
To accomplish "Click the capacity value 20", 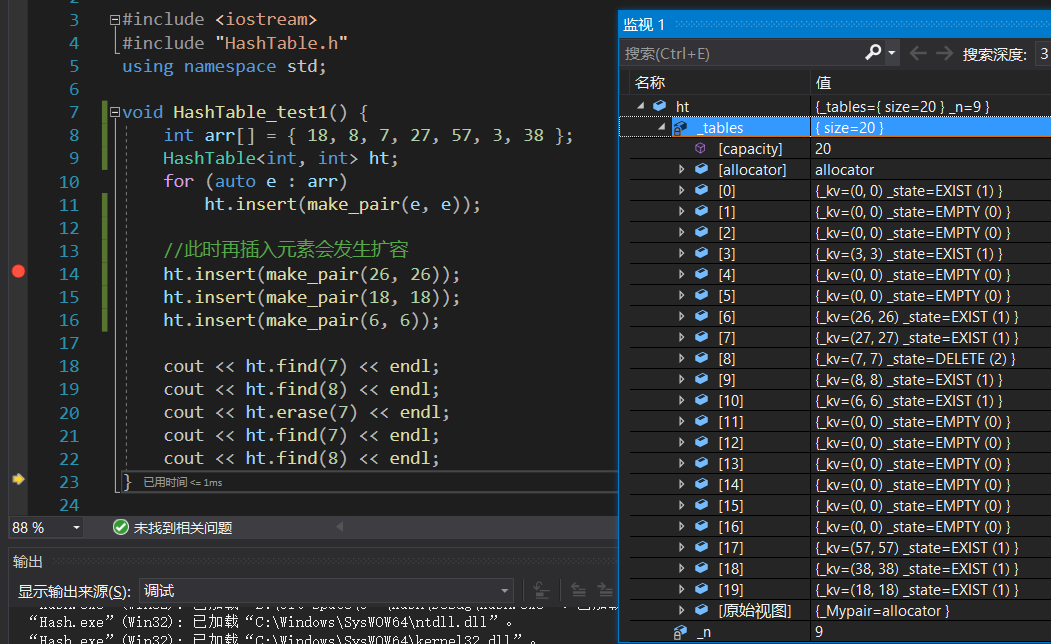I will [823, 149].
